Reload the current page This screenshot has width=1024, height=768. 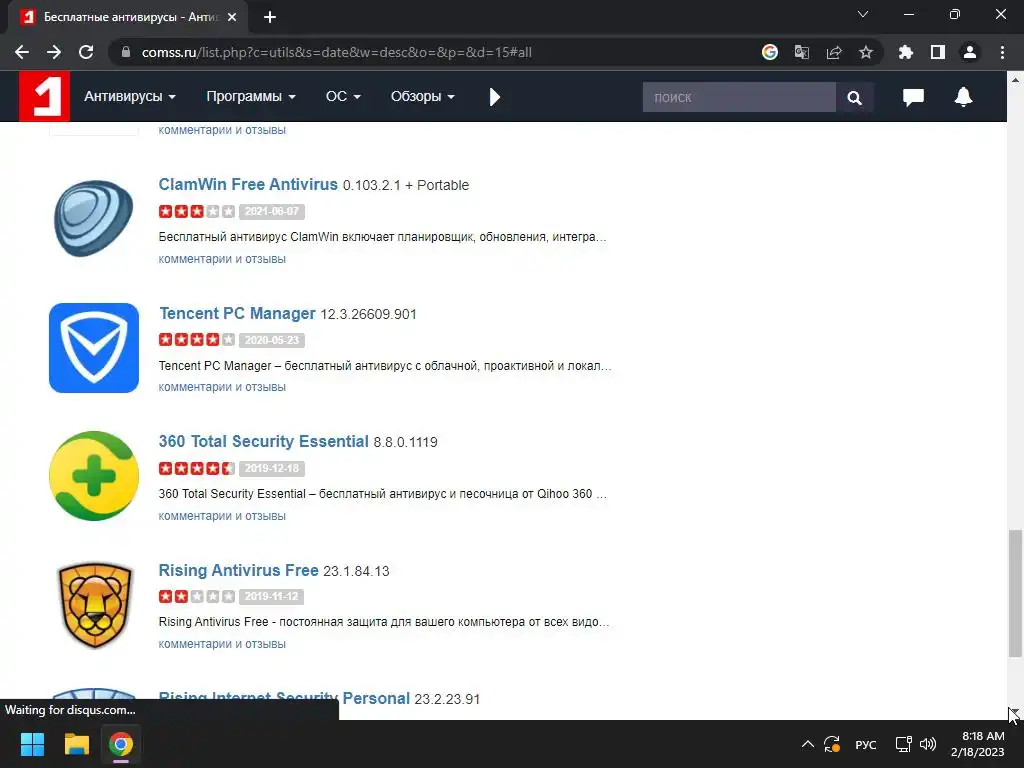(86, 52)
